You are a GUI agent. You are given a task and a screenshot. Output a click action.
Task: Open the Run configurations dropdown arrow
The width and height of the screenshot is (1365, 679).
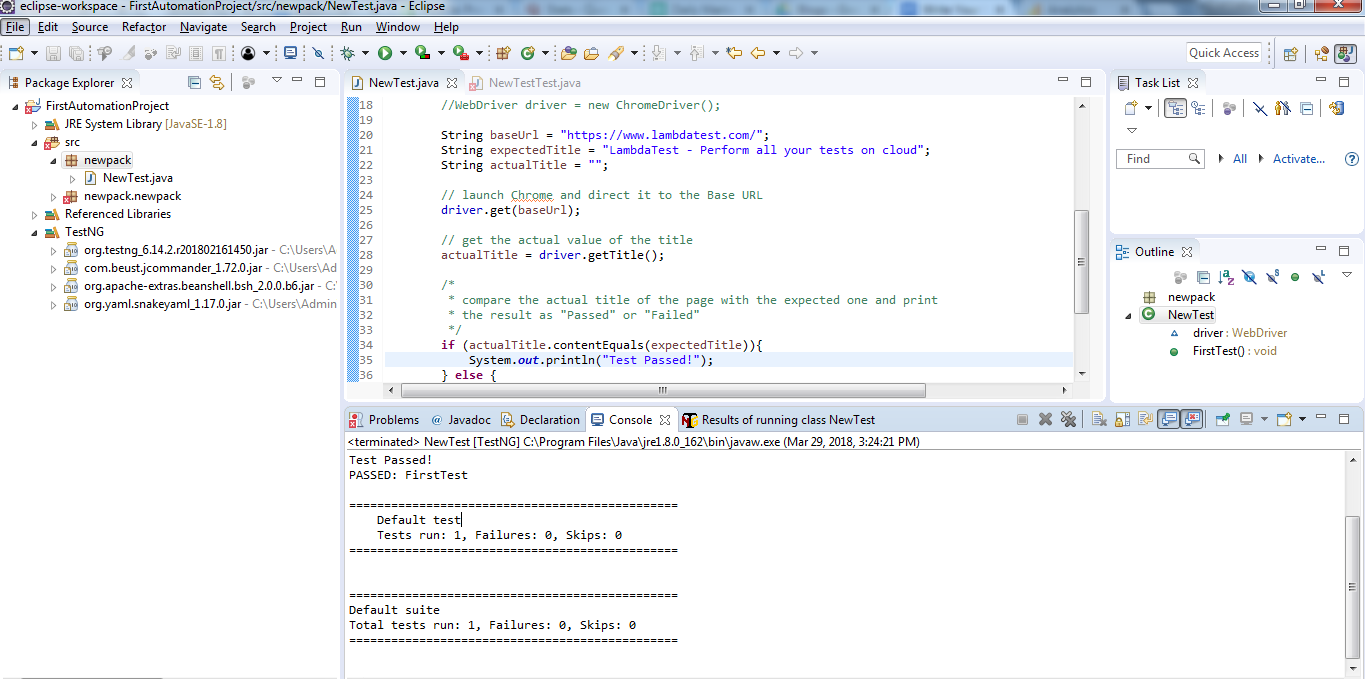tap(402, 52)
